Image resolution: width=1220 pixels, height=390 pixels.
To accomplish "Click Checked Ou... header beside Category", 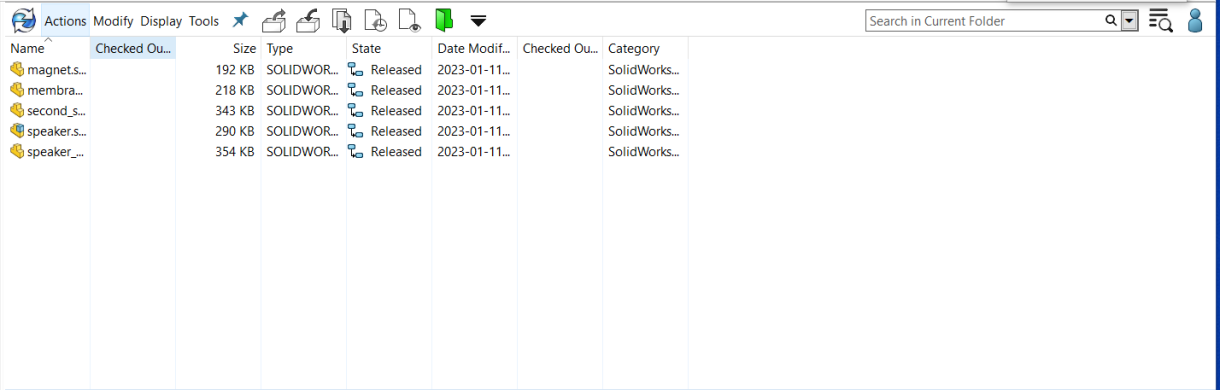I will tap(560, 48).
